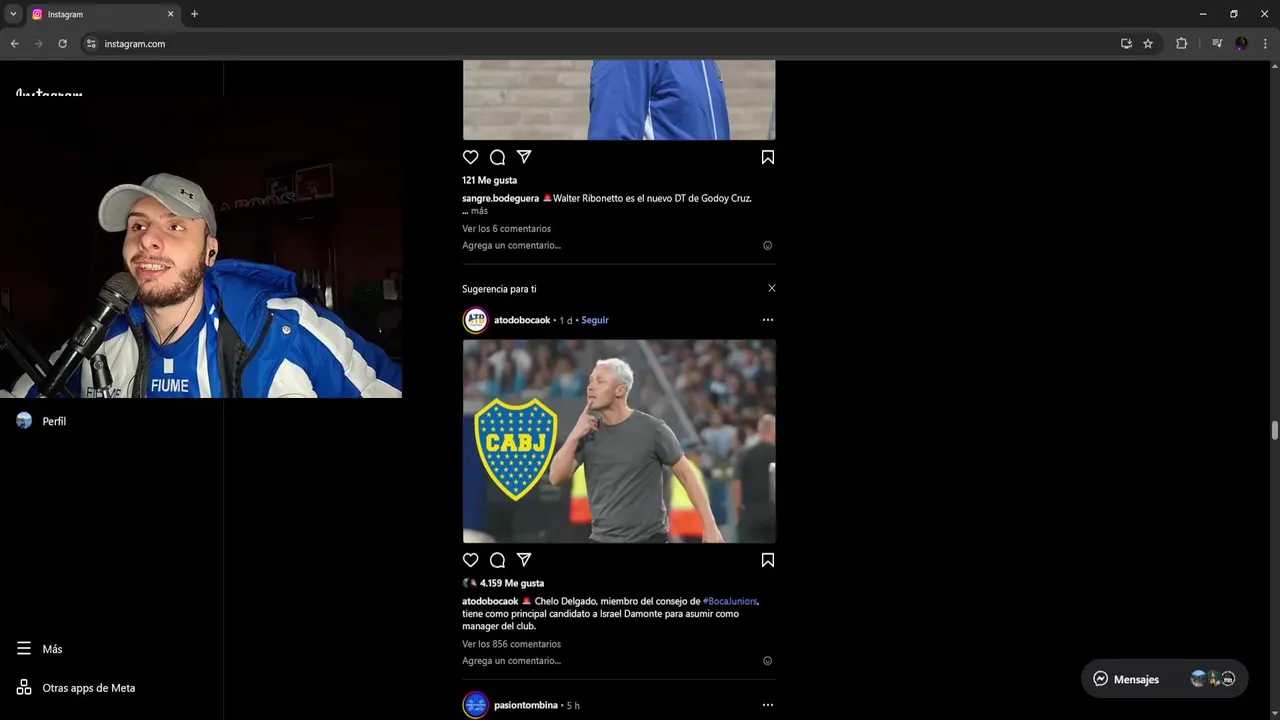The height and width of the screenshot is (720, 1280).
Task: Go to Perfil in the sidebar
Action: tap(40, 421)
